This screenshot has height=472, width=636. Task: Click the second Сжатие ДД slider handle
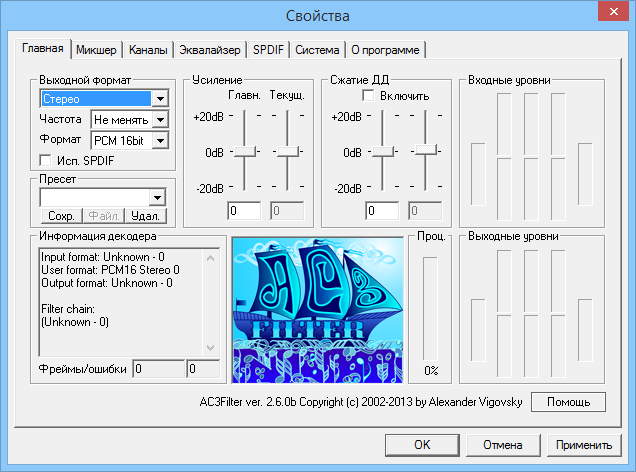point(426,150)
